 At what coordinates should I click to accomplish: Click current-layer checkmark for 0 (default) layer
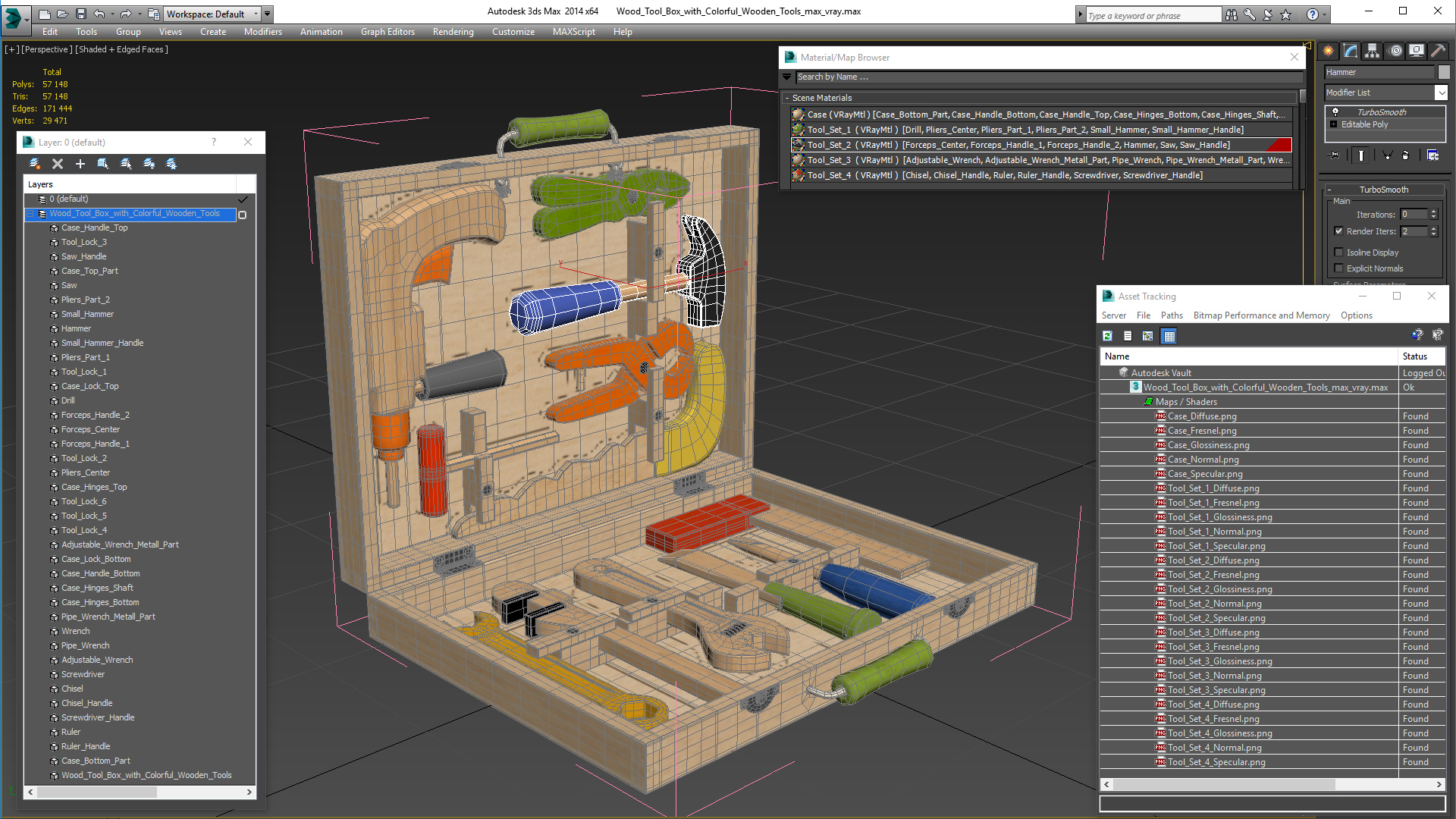coord(243,199)
